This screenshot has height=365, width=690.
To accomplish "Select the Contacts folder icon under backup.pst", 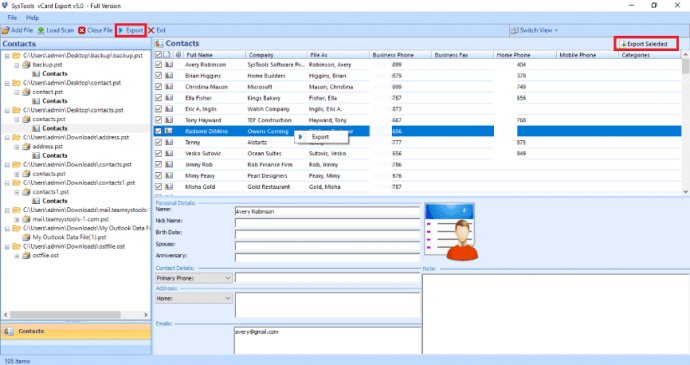I will click(36, 74).
